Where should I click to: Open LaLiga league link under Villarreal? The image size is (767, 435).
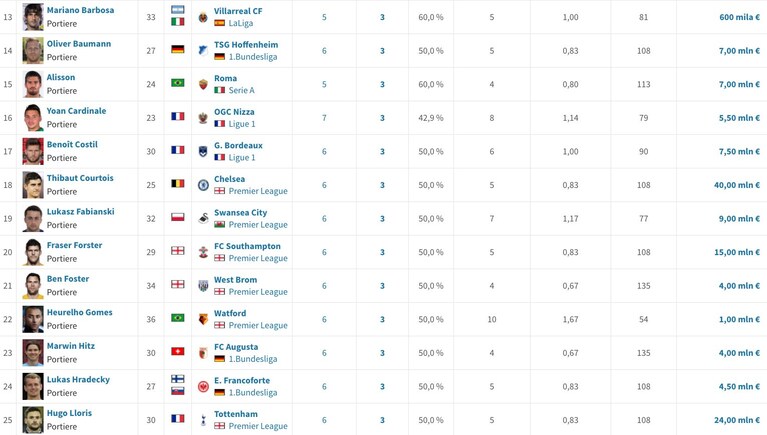[x=241, y=23]
